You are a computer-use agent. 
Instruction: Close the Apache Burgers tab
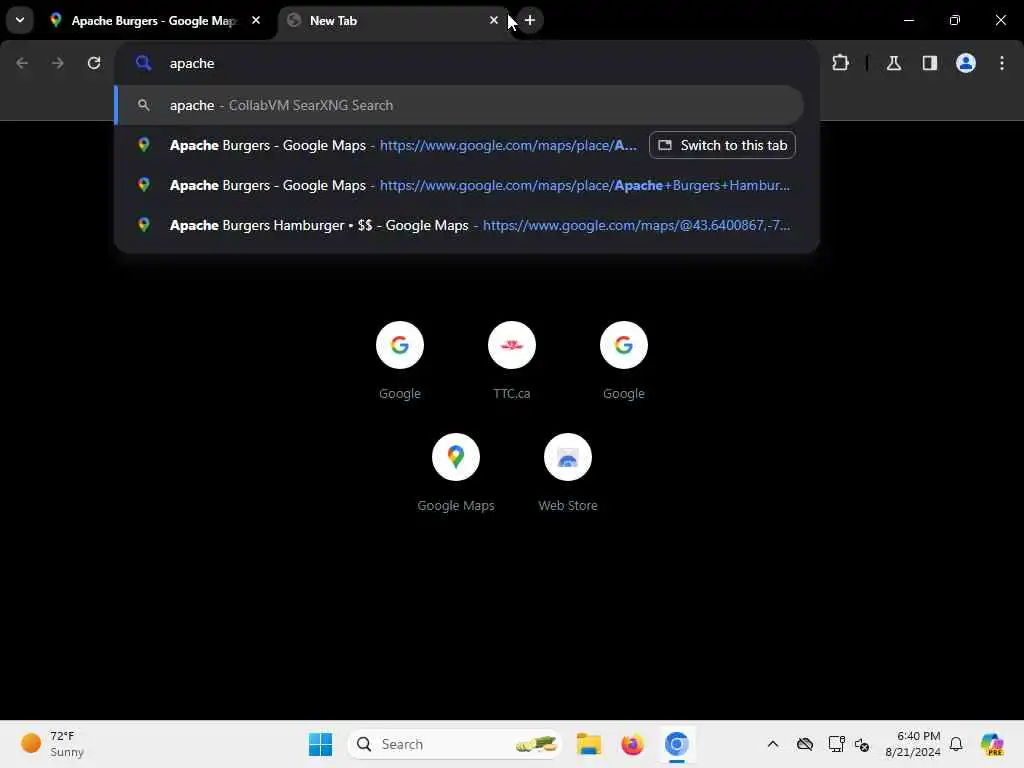256,20
